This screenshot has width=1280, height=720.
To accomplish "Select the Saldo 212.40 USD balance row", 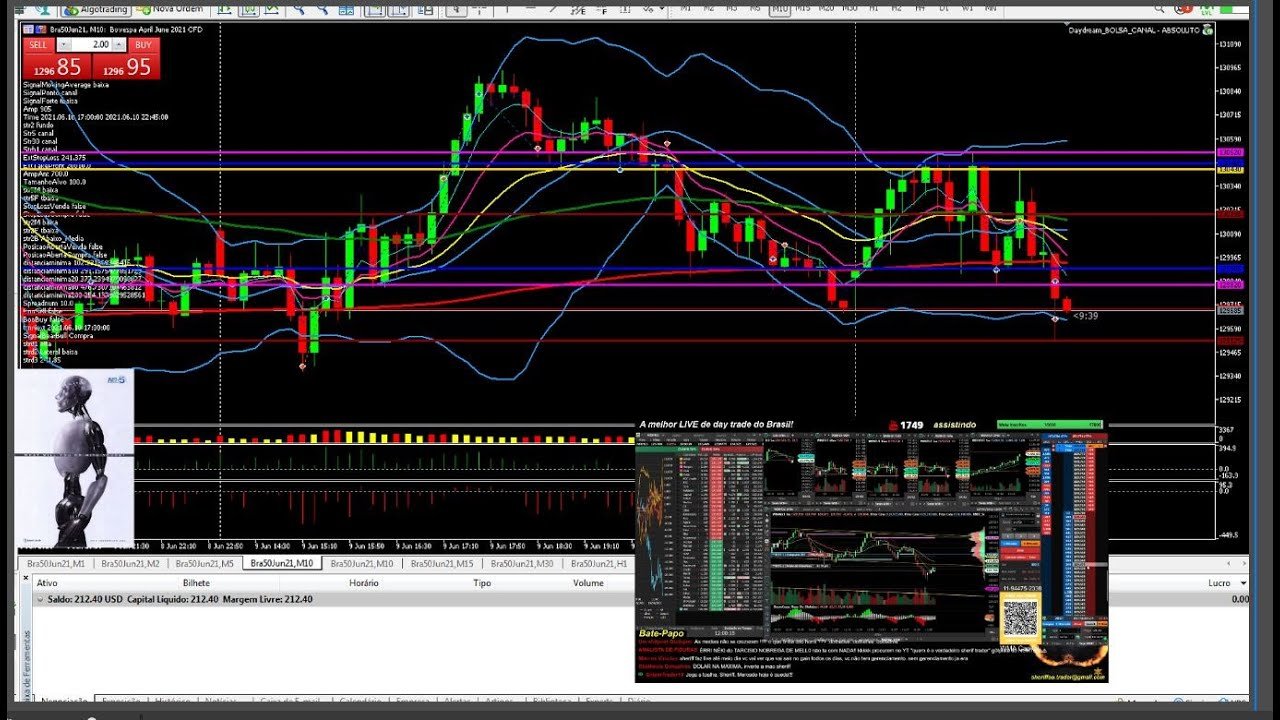I will coord(640,600).
